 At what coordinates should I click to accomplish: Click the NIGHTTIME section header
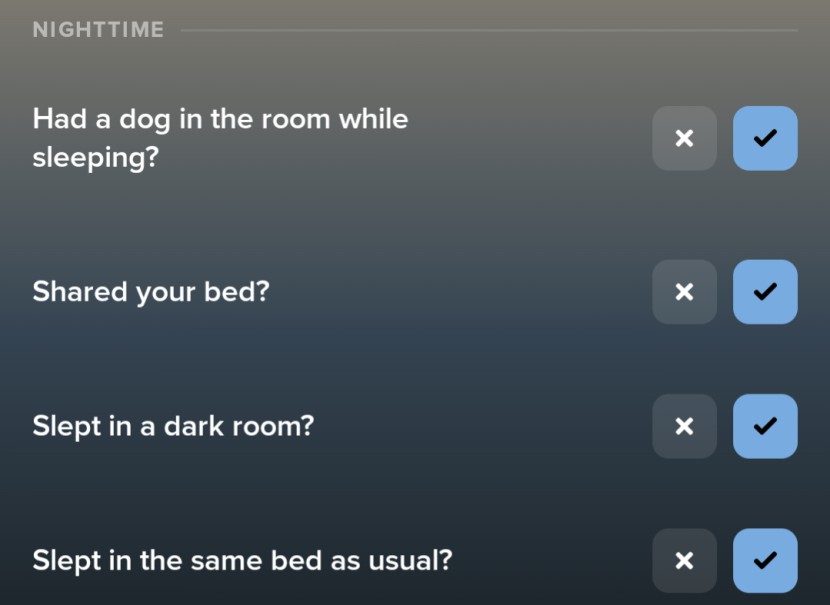(98, 30)
